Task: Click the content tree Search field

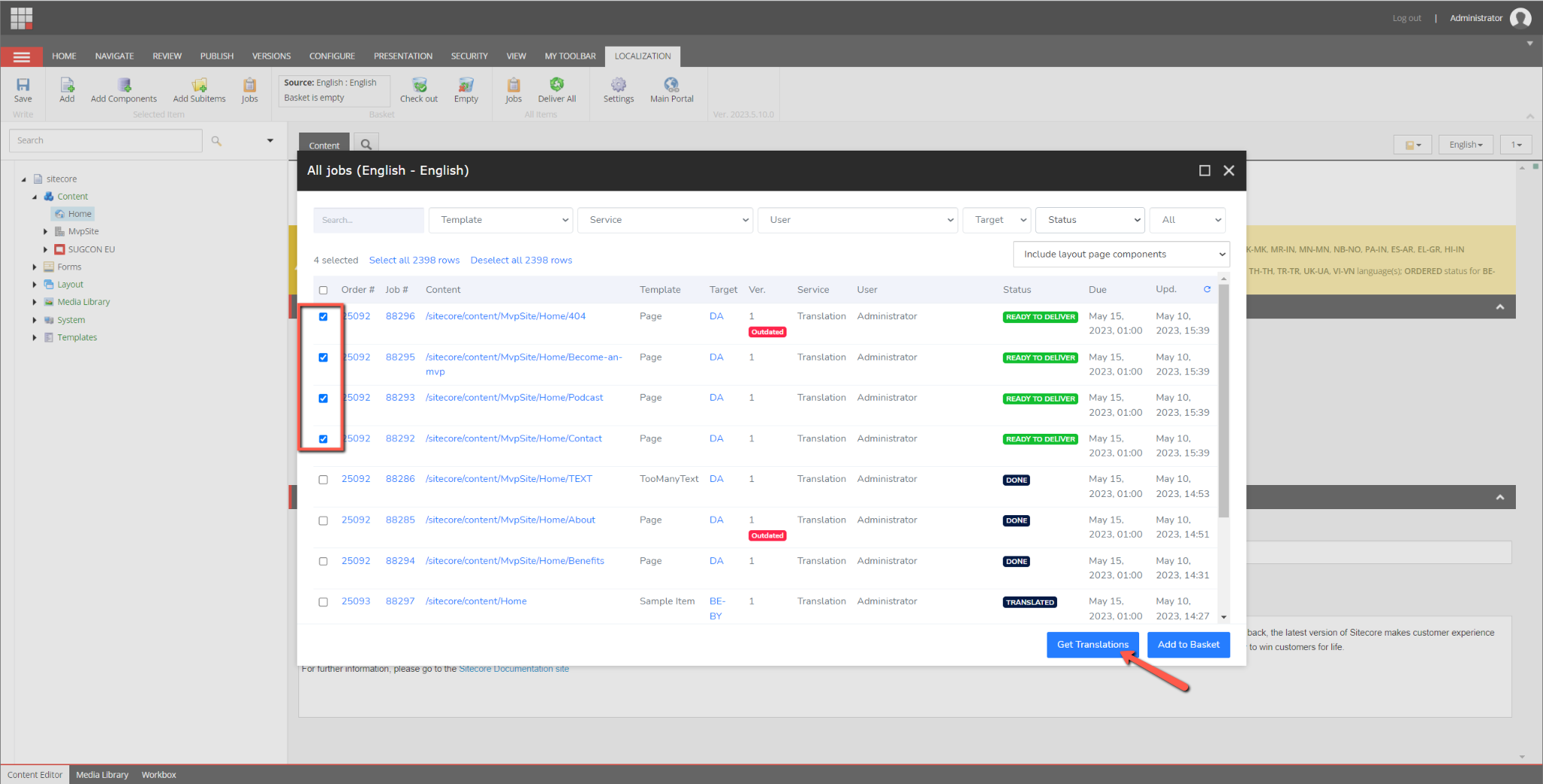Action: click(105, 141)
